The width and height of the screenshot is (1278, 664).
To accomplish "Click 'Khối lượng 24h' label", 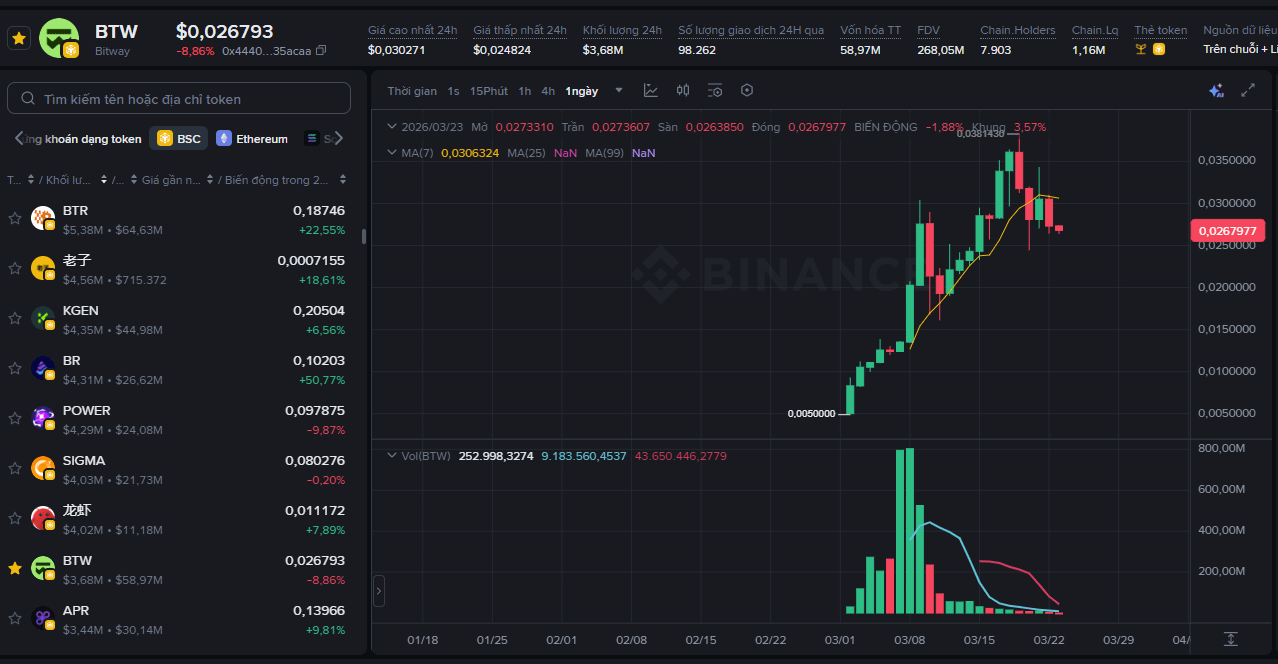I will [622, 31].
